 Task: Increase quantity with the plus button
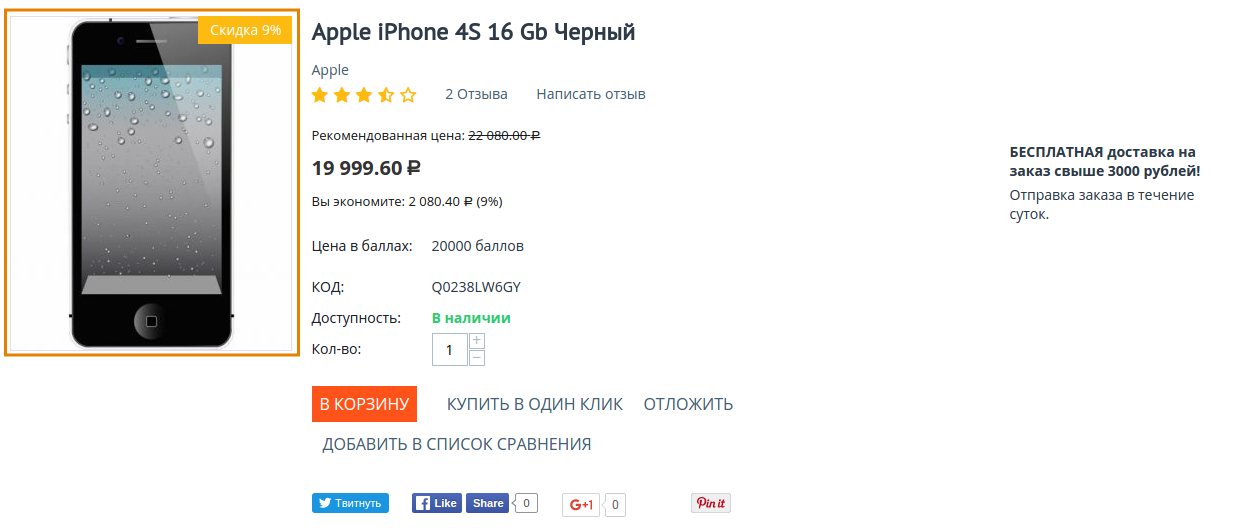[x=477, y=341]
